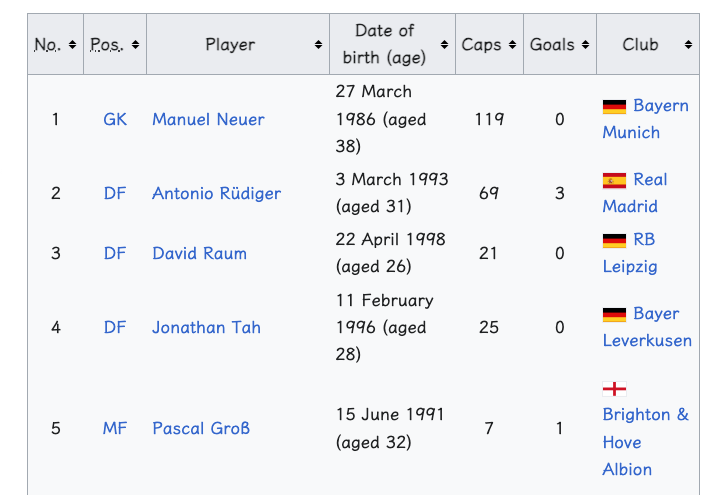The height and width of the screenshot is (495, 721).
Task: Sort table by the No. column arrows
Action: tap(72, 45)
